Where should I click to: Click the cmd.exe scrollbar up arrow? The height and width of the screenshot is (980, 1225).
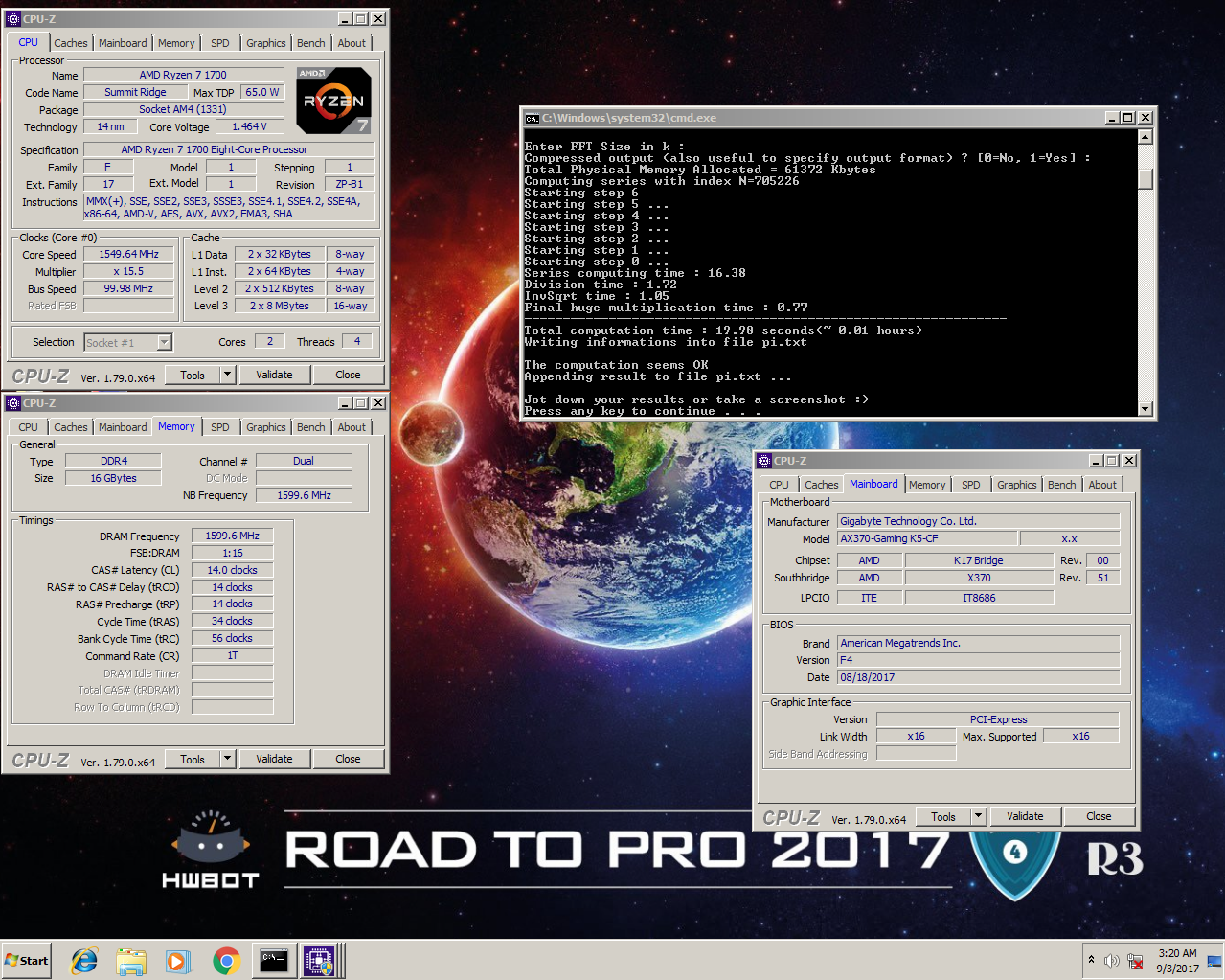tap(1145, 137)
